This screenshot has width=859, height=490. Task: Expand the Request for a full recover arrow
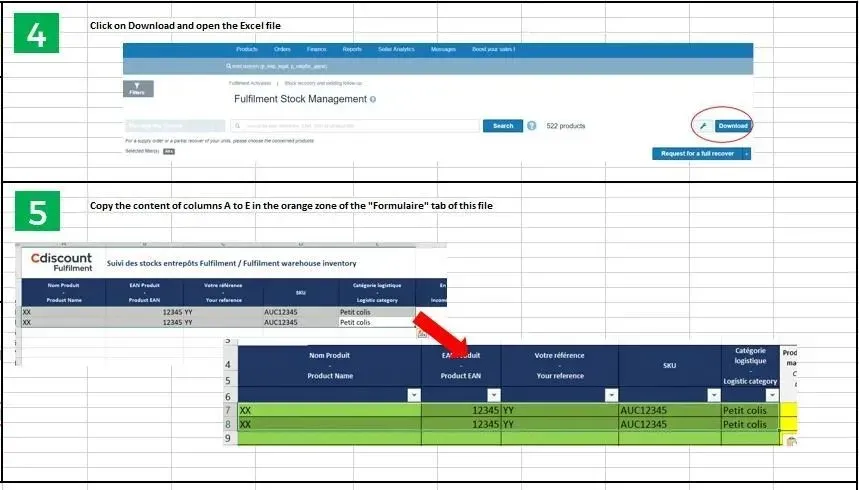746,154
